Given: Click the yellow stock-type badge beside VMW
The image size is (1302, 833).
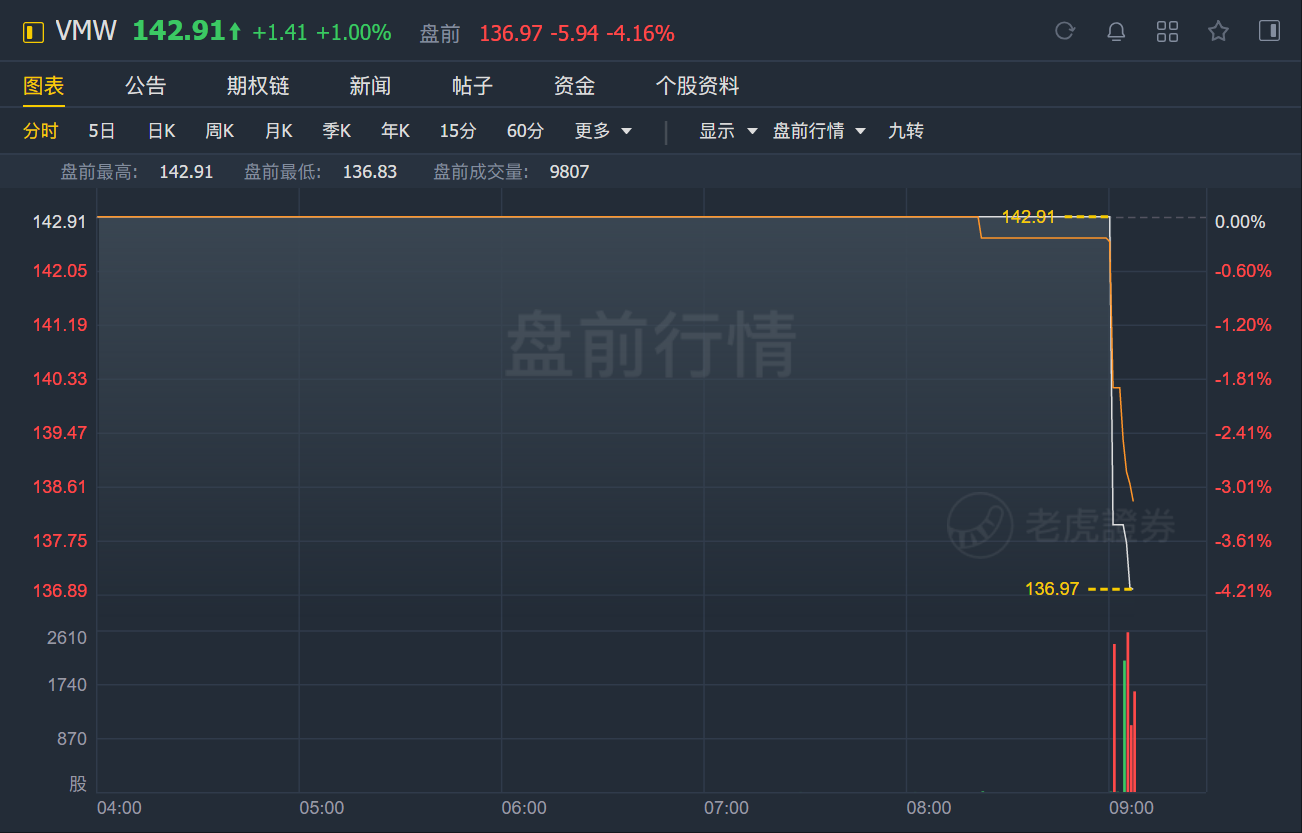Looking at the screenshot, I should pyautogui.click(x=34, y=33).
